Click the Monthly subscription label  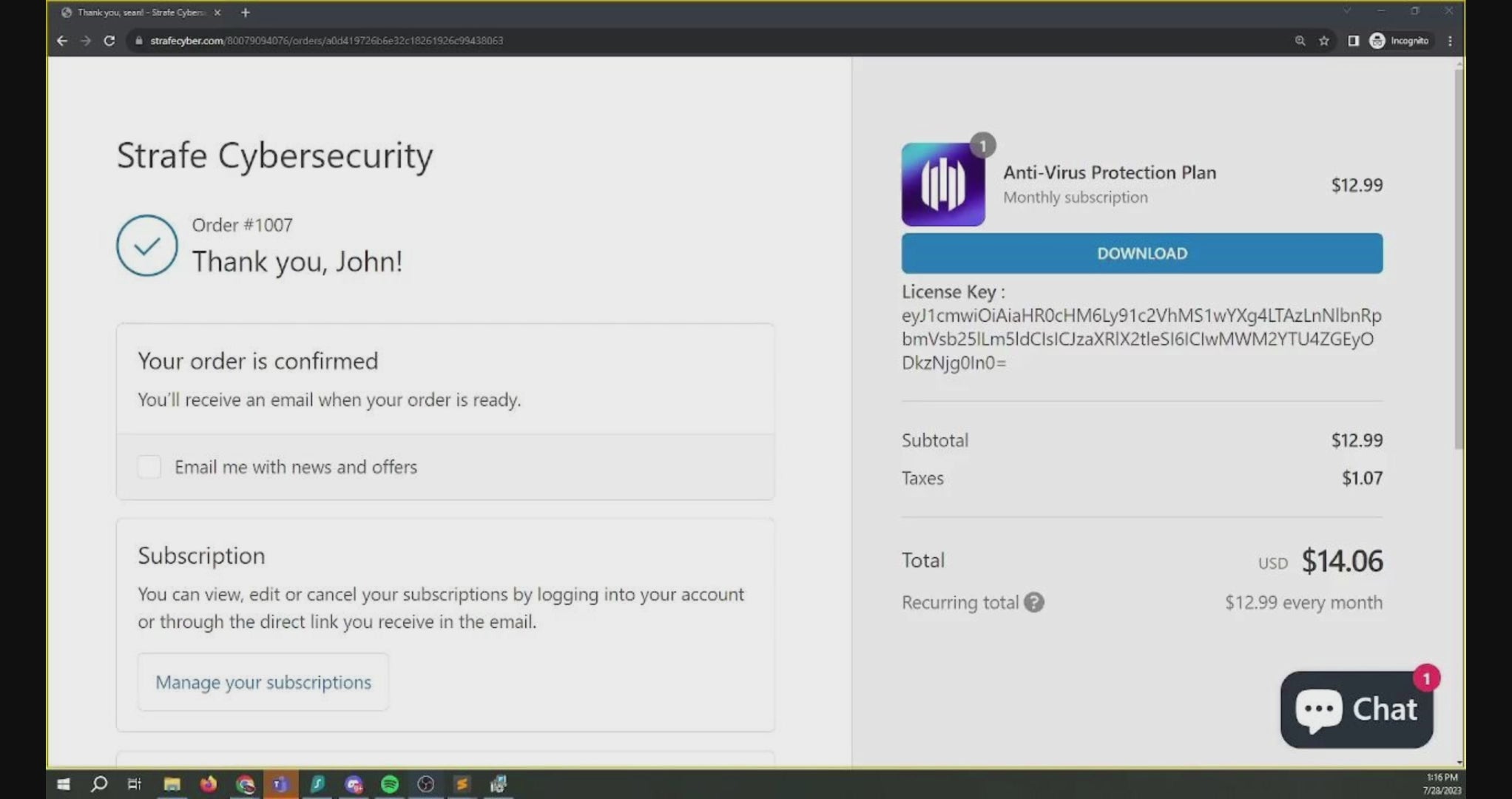[1076, 198]
